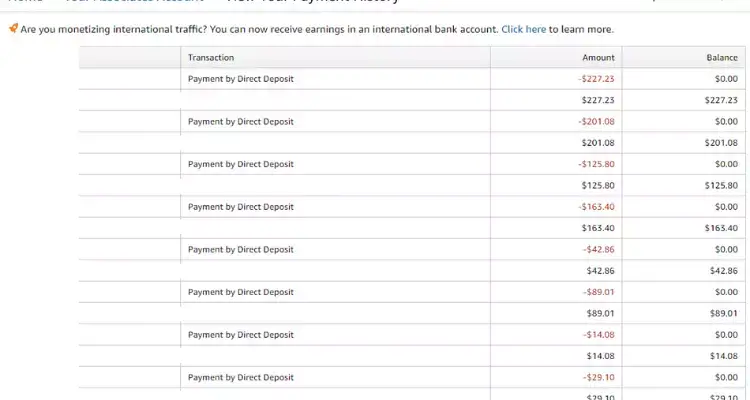The image size is (750, 400).
Task: Select Payment by Direct Deposit for -$163.40
Action: (x=241, y=207)
